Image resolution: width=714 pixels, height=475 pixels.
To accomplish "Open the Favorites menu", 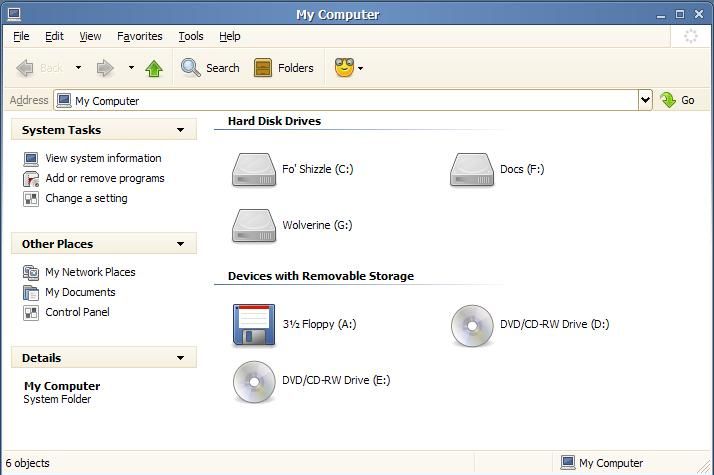I will pyautogui.click(x=139, y=36).
